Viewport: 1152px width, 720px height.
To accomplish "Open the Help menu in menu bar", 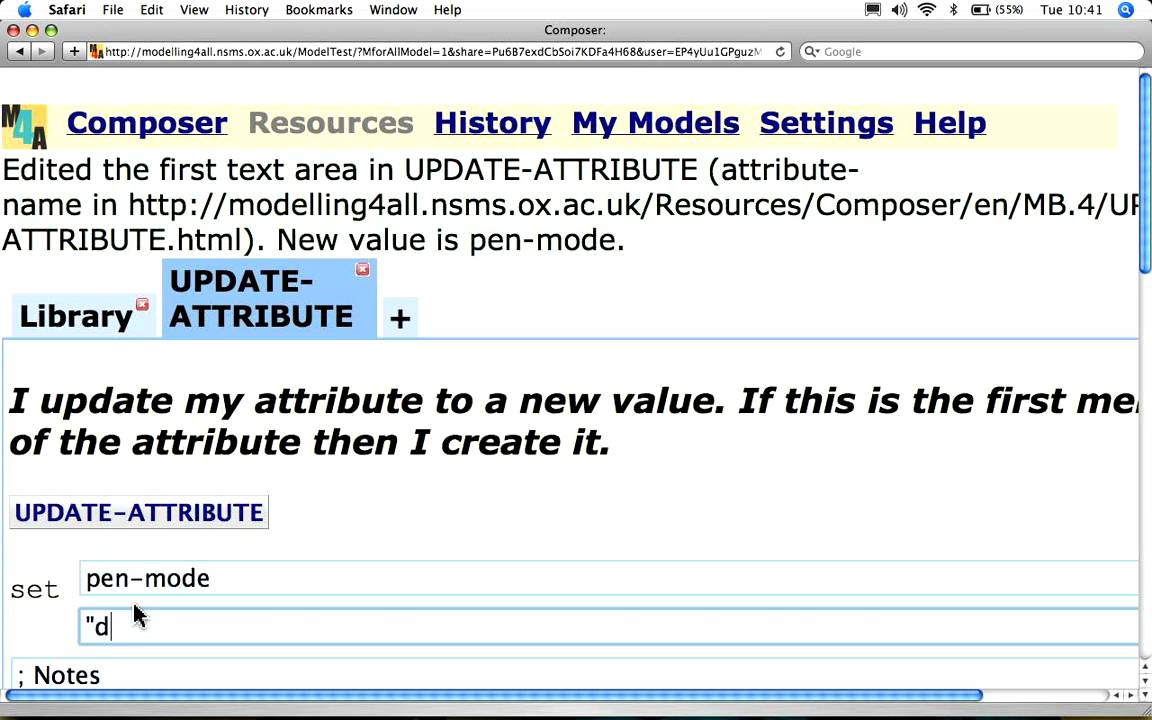I will point(447,10).
